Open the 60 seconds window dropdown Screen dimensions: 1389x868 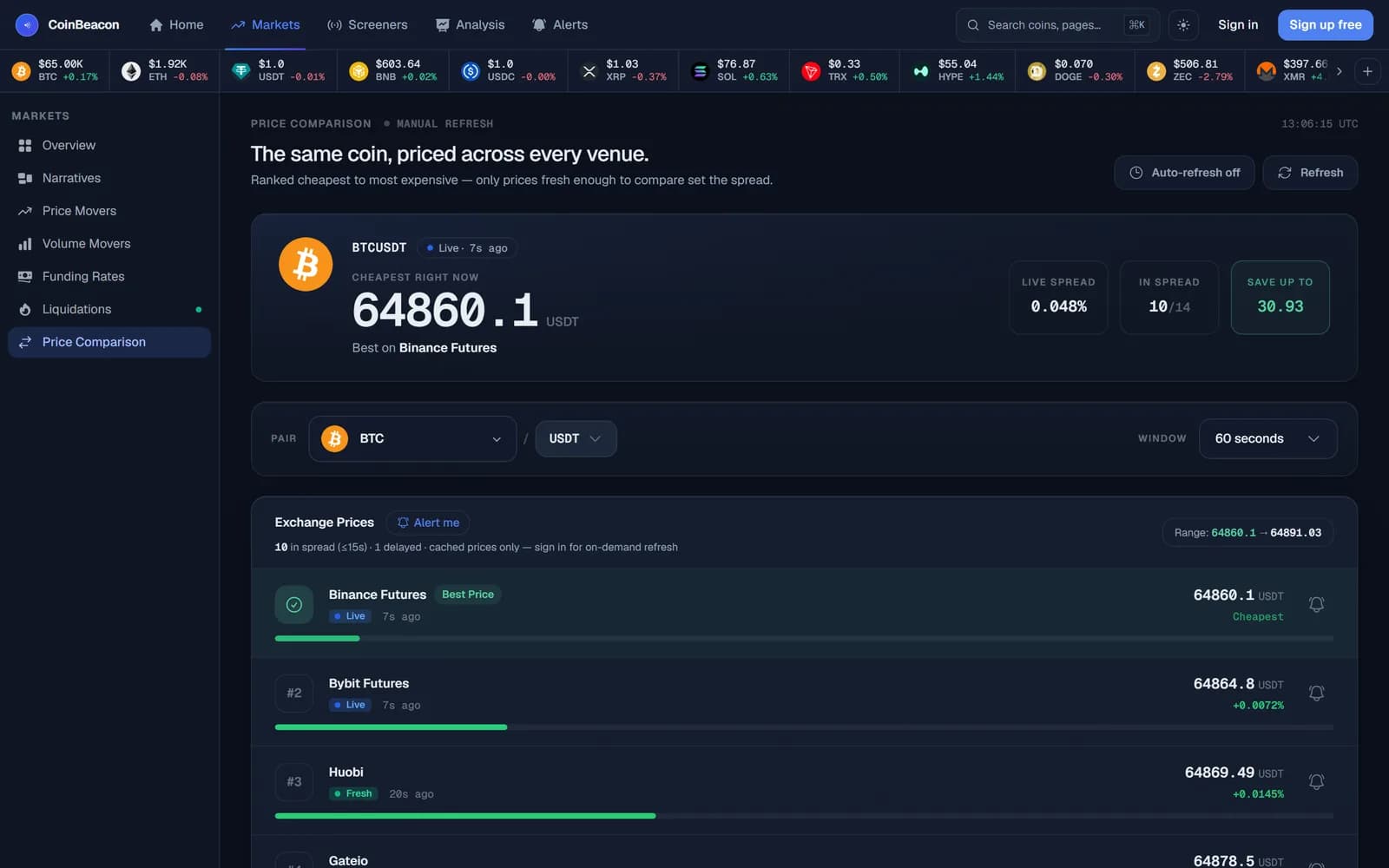1267,438
